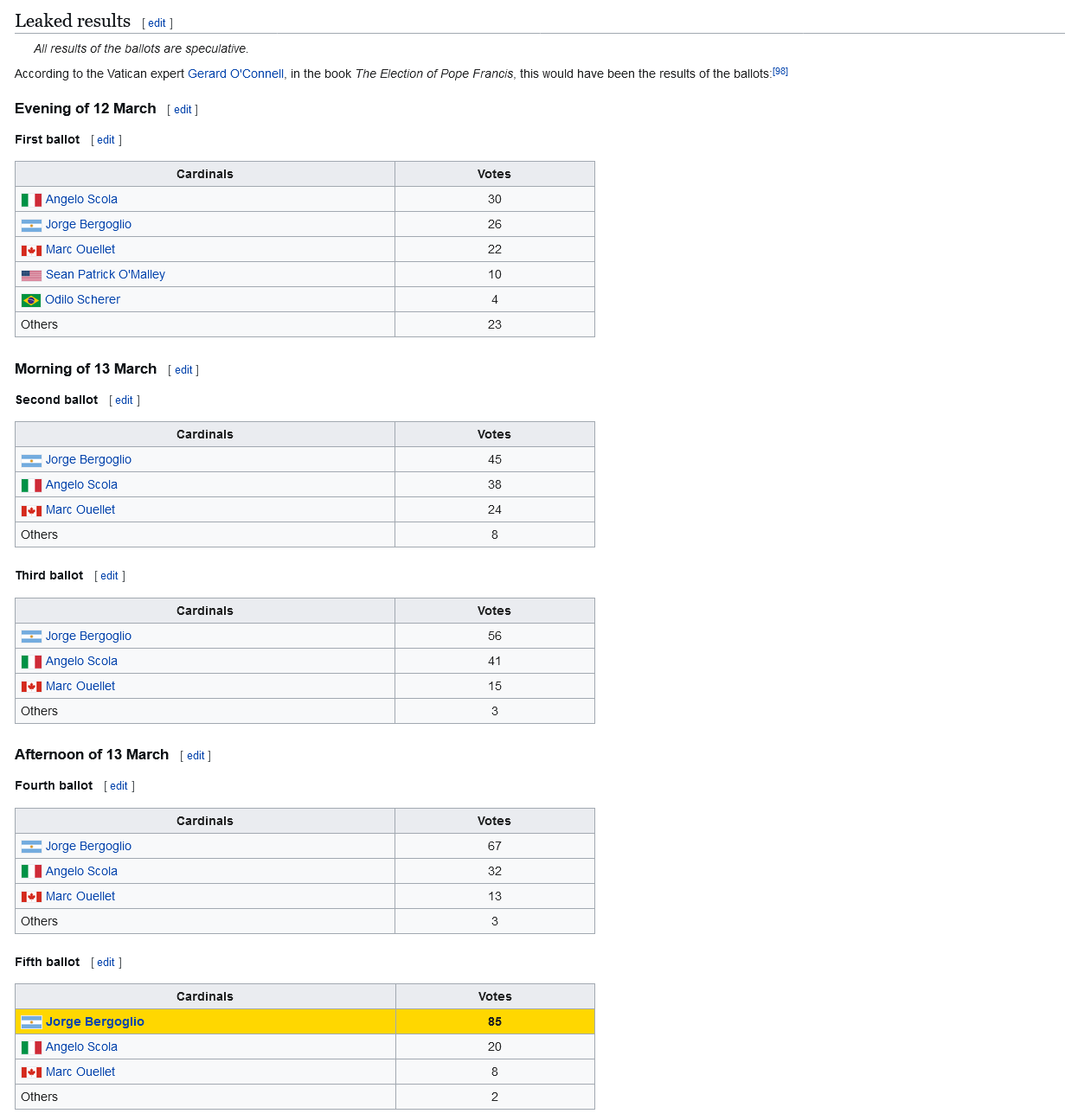Screen dimensions: 1065x1120
Task: Edit the Afternoon of 13 March section
Action: (196, 756)
